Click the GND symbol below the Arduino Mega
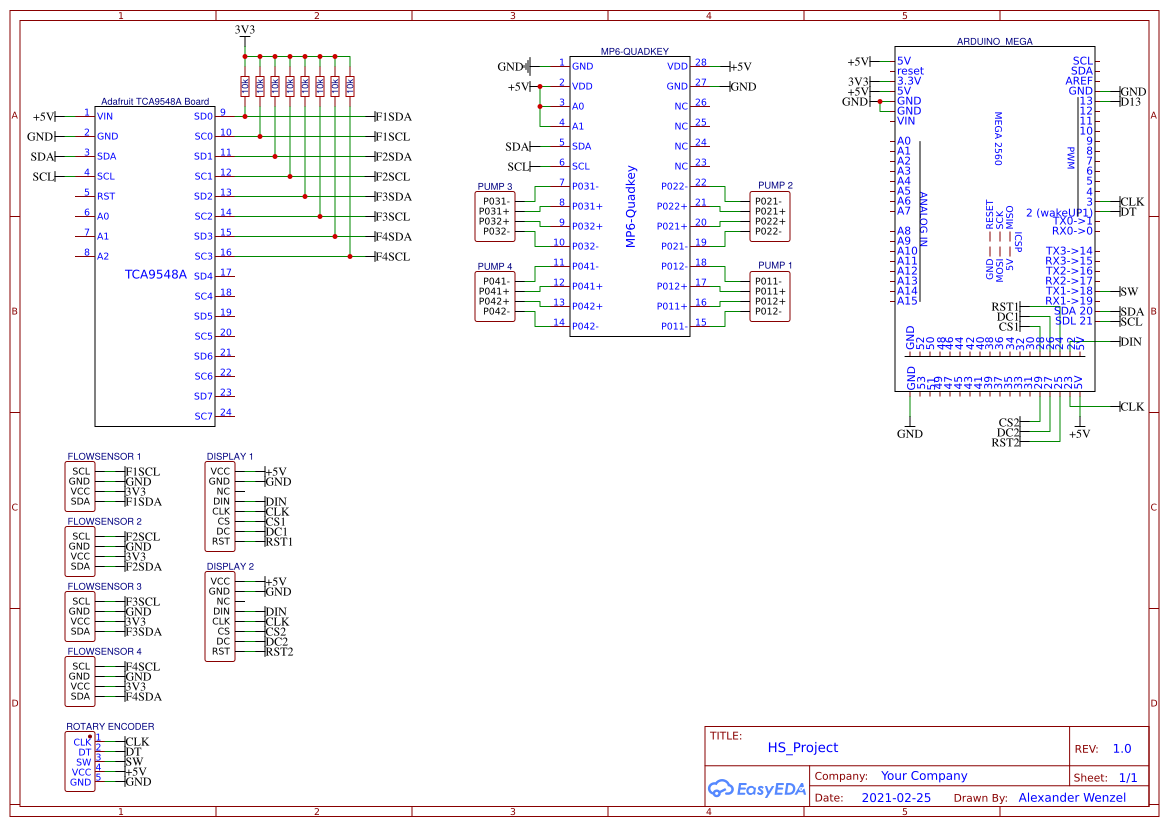Viewport: 1169px width, 827px height. pyautogui.click(x=909, y=433)
